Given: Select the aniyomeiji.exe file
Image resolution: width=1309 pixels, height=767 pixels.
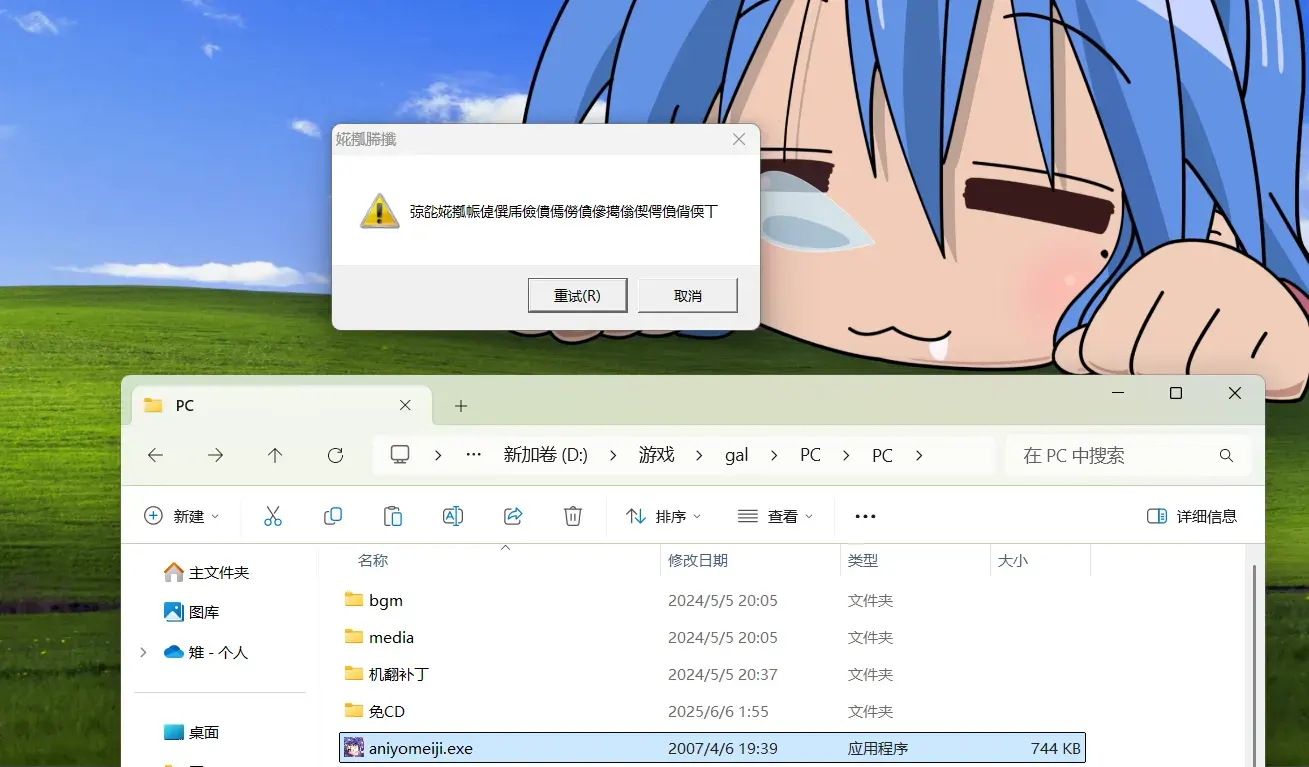Looking at the screenshot, I should [712, 748].
